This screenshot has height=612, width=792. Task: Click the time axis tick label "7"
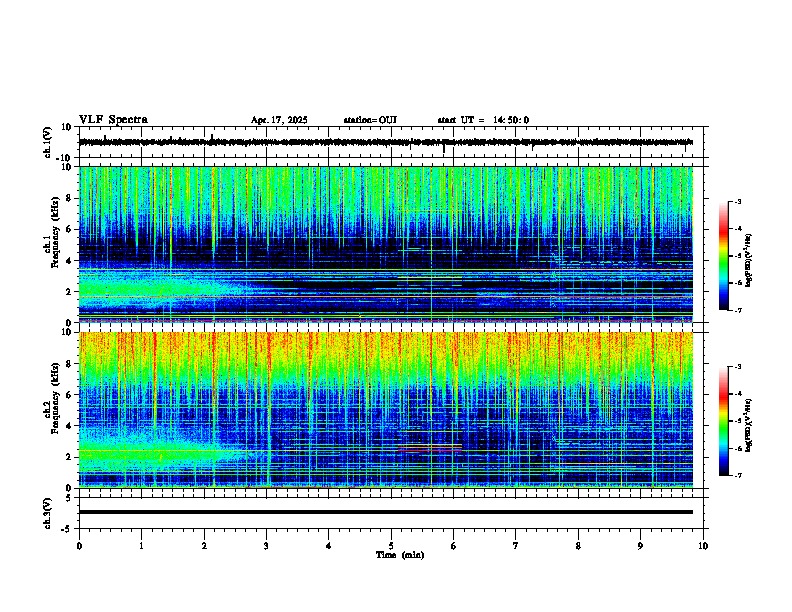pyautogui.click(x=516, y=546)
